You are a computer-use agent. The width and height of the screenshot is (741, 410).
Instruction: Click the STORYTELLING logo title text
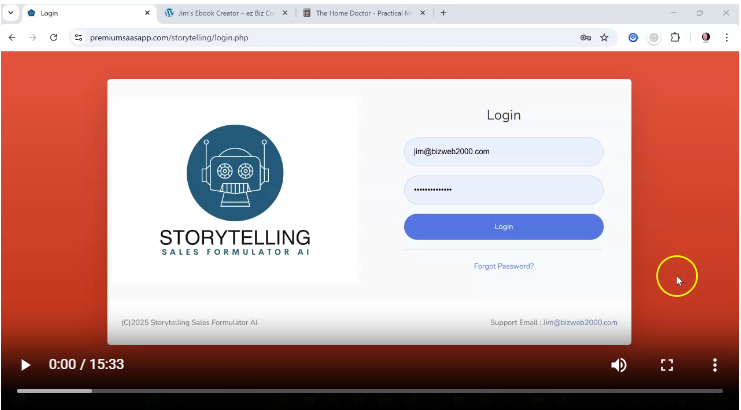point(235,238)
